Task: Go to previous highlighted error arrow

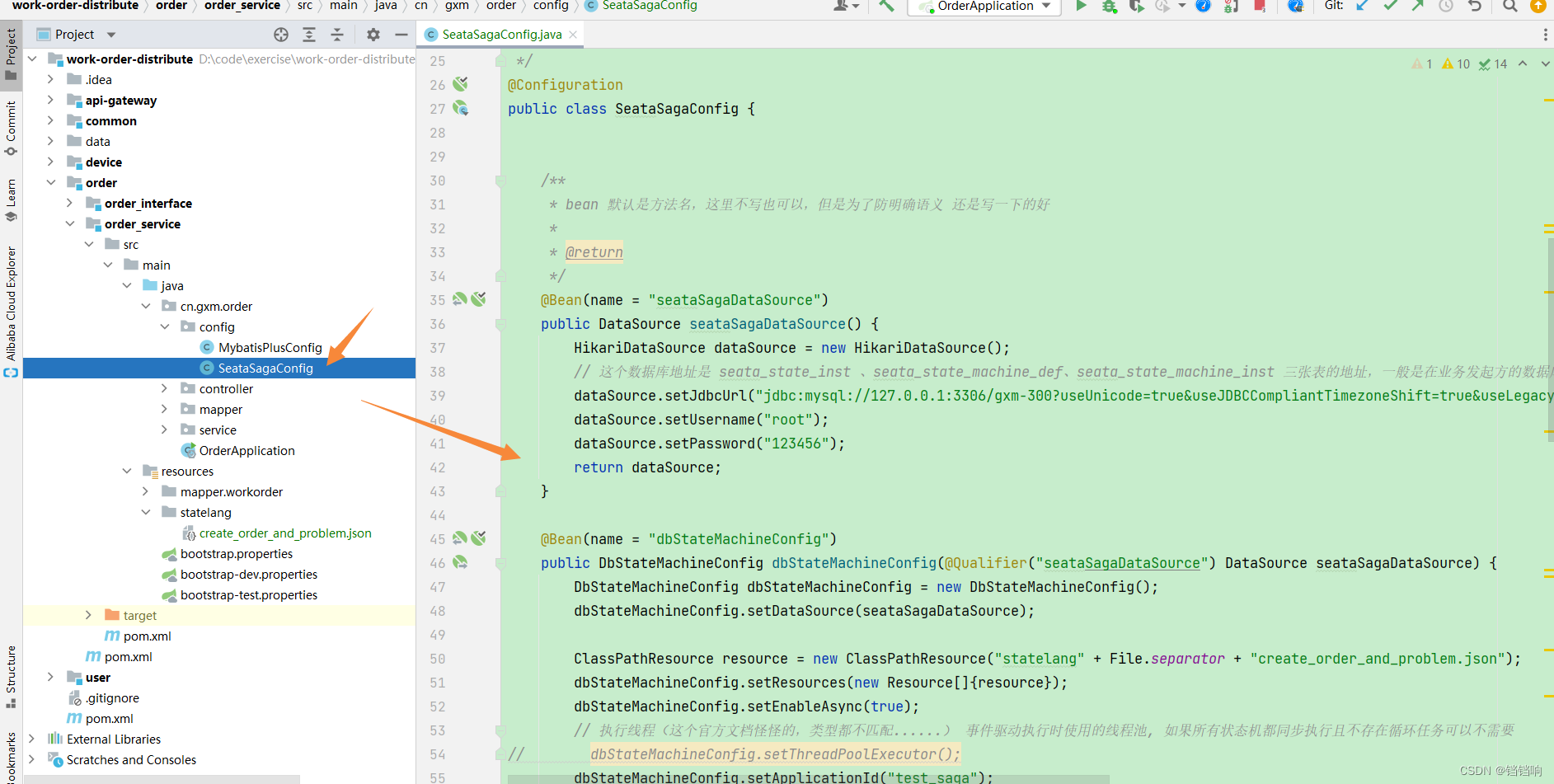Action: [1523, 63]
